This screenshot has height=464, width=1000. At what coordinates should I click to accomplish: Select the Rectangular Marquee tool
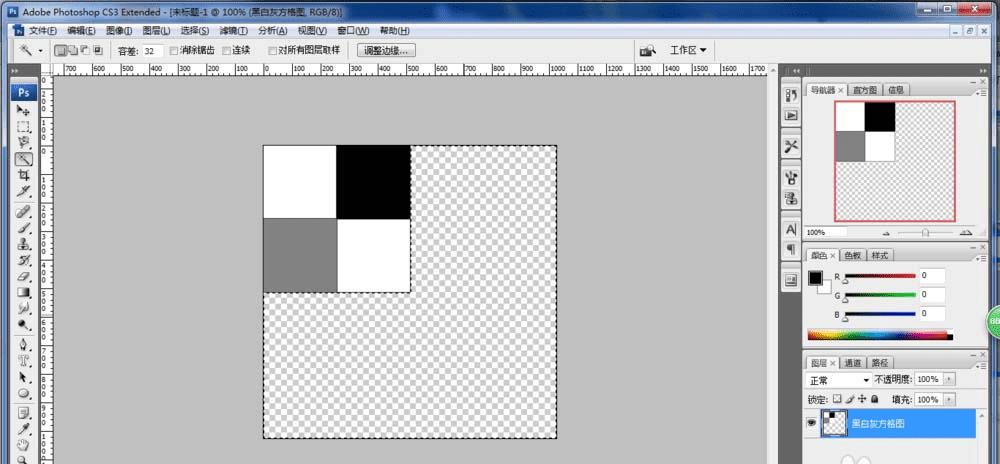pos(24,126)
